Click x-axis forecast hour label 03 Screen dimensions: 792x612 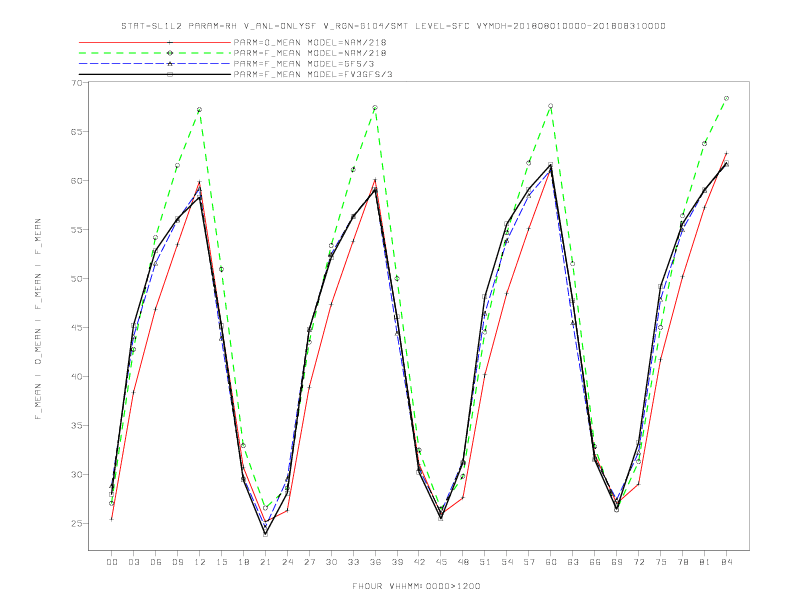click(133, 562)
